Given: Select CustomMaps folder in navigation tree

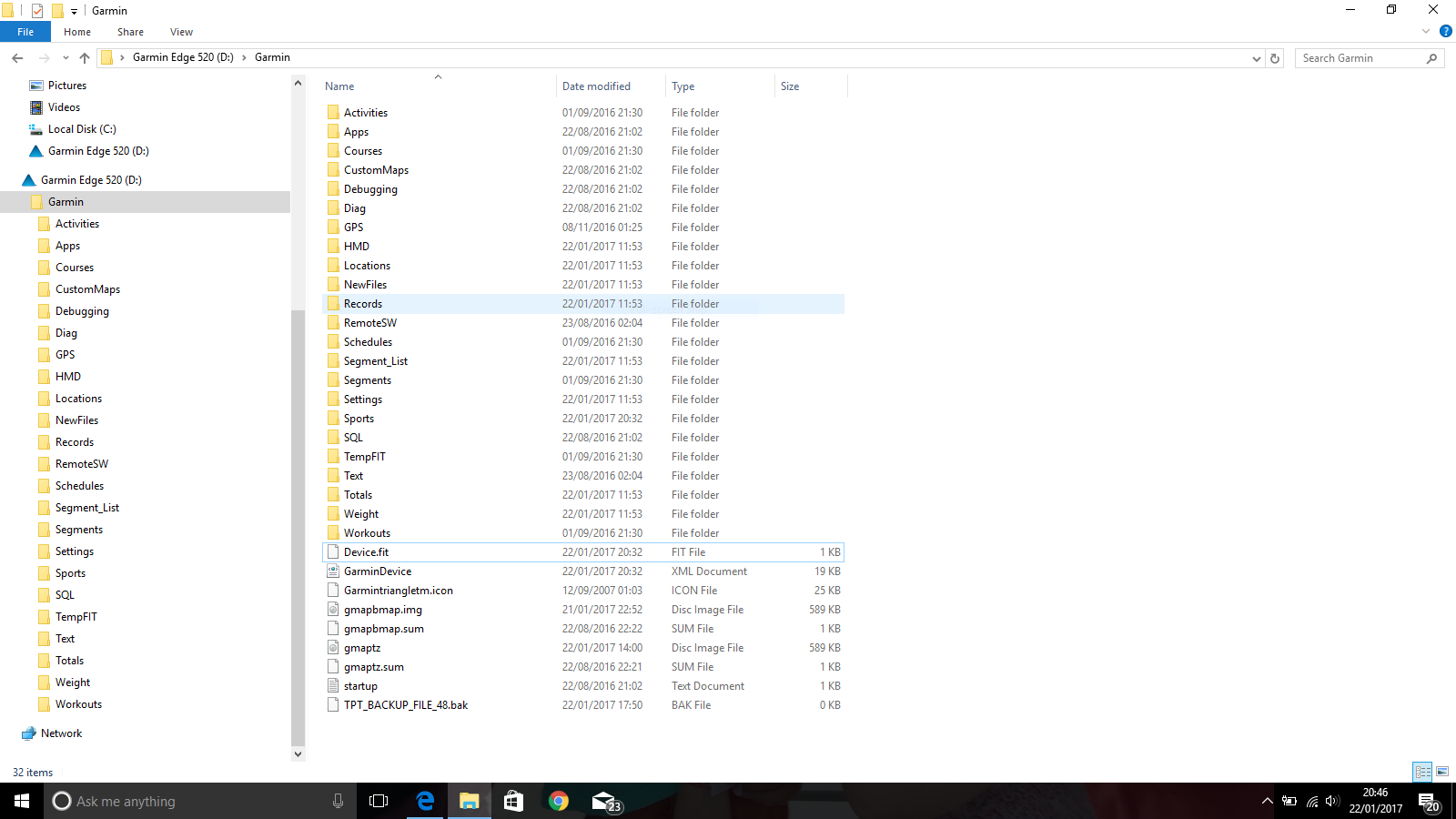Looking at the screenshot, I should [87, 289].
